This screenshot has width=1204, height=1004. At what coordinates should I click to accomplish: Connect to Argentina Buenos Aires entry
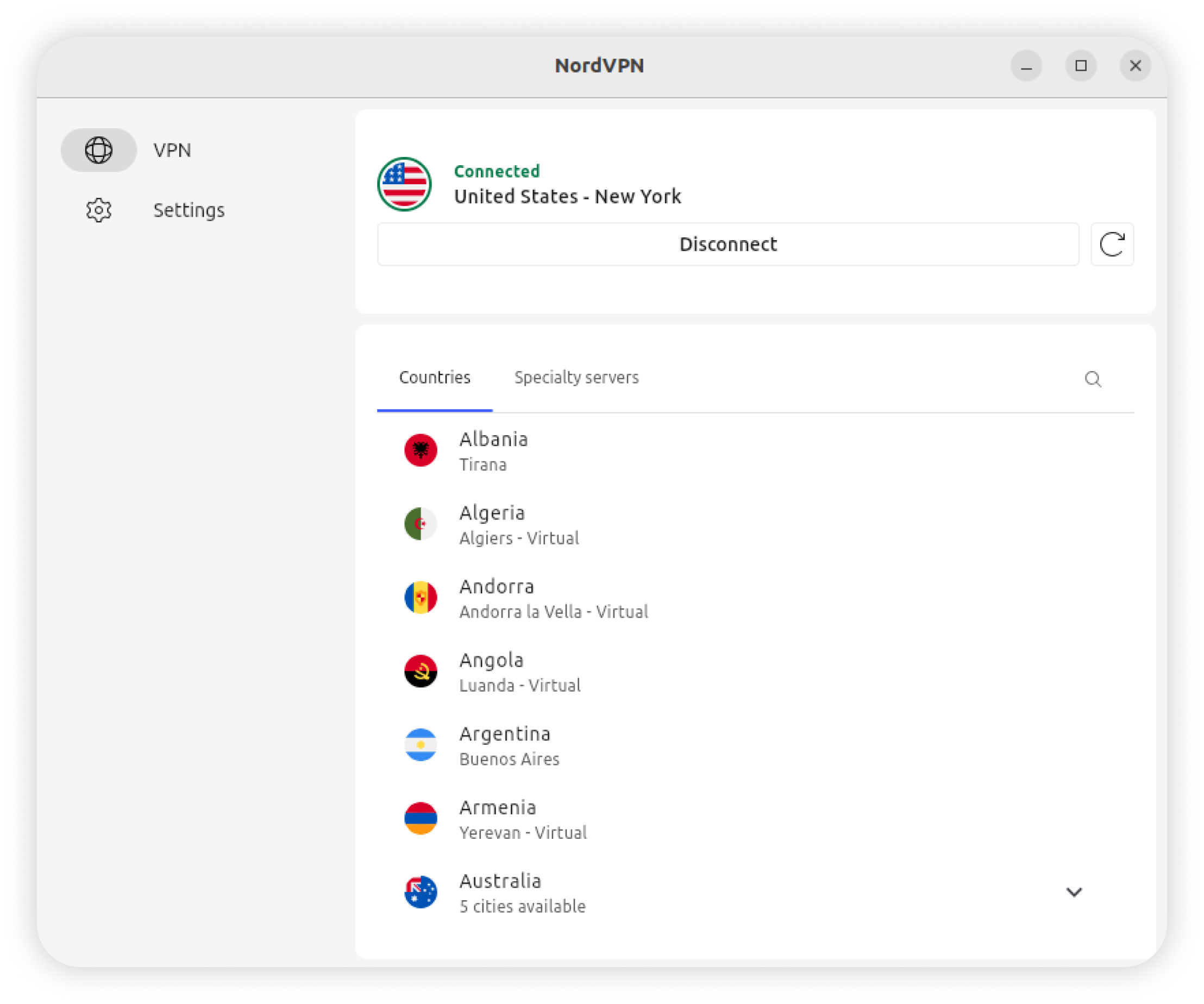[x=509, y=745]
